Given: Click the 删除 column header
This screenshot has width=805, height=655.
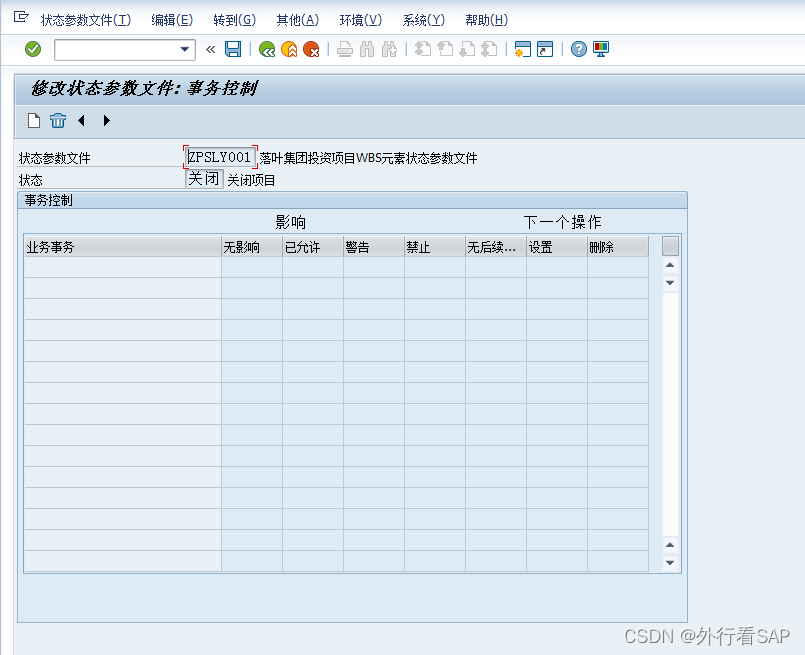Looking at the screenshot, I should tap(618, 247).
